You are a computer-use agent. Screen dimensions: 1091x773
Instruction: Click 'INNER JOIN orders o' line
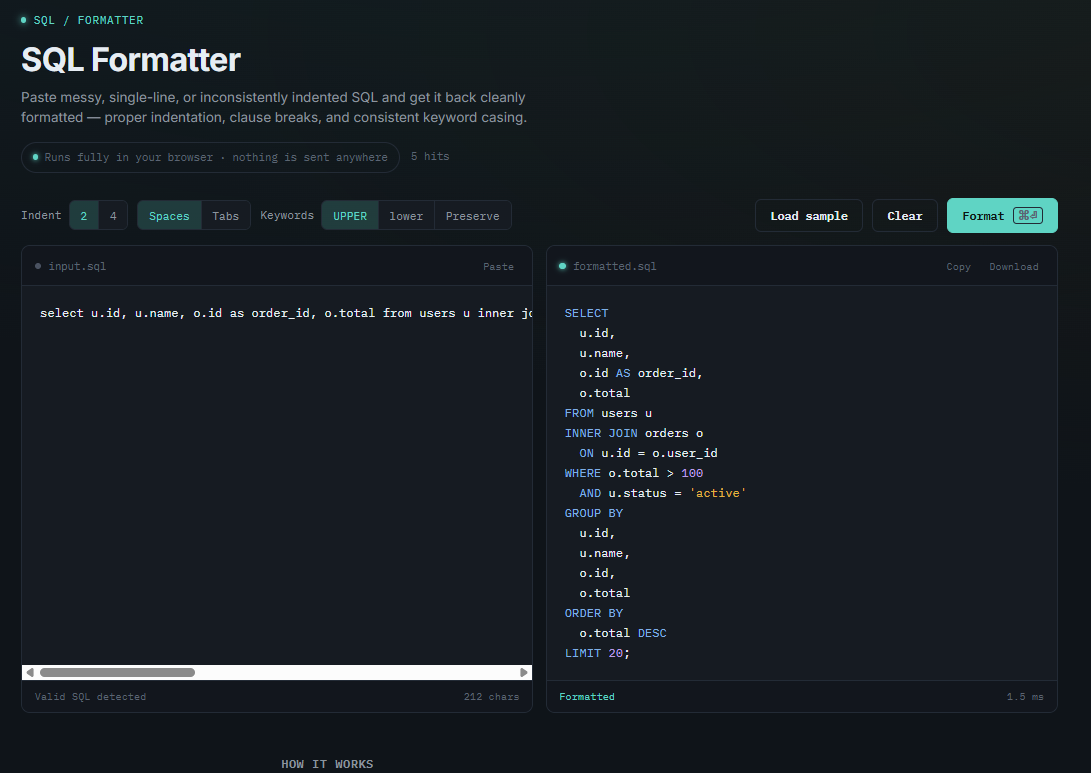[634, 433]
